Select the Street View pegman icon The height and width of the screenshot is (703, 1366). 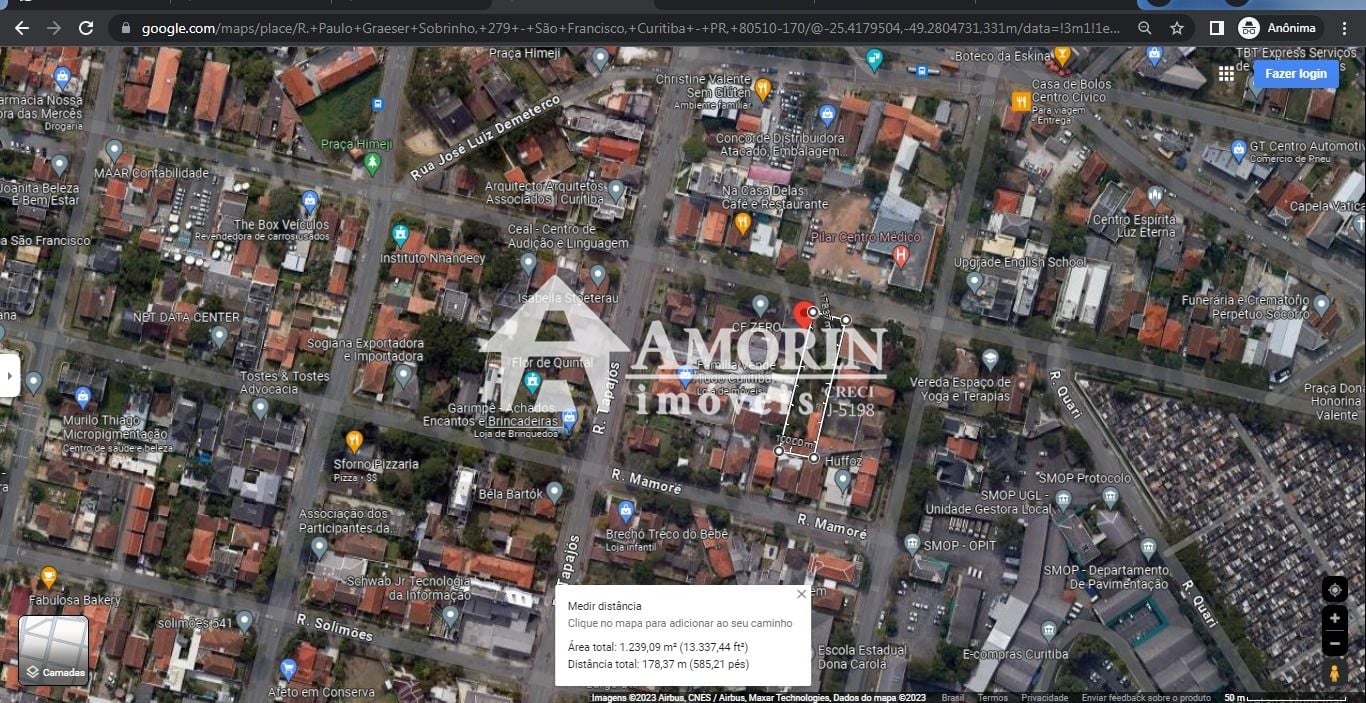click(1334, 674)
